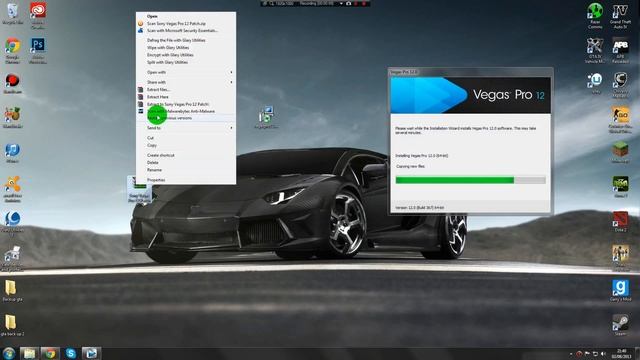The width and height of the screenshot is (640, 360).
Task: Launch the avast! desktop shortcut
Action: click(13, 189)
